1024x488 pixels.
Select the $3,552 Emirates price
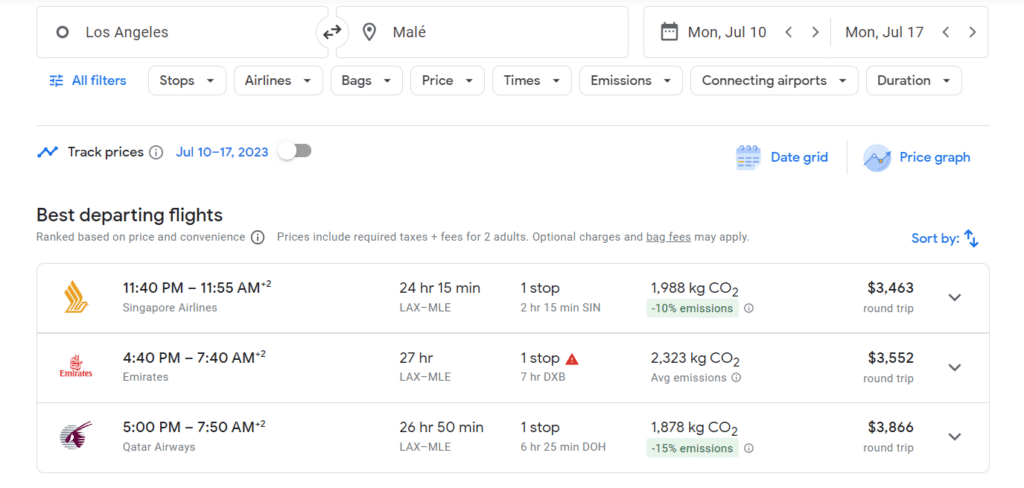(x=890, y=358)
